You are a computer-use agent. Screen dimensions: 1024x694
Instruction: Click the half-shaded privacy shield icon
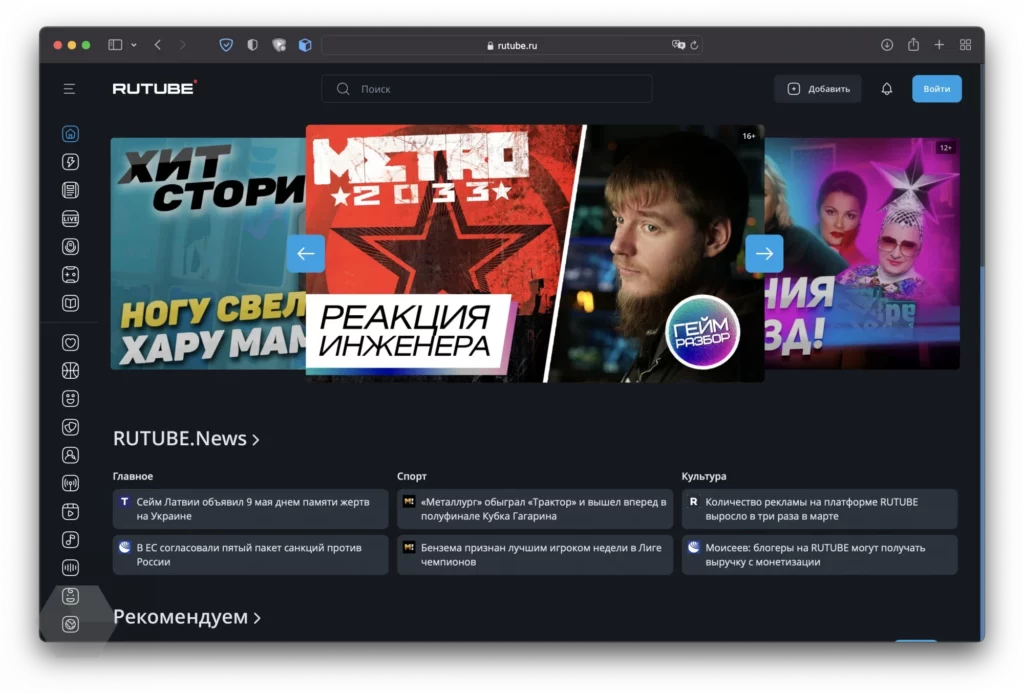click(x=252, y=45)
